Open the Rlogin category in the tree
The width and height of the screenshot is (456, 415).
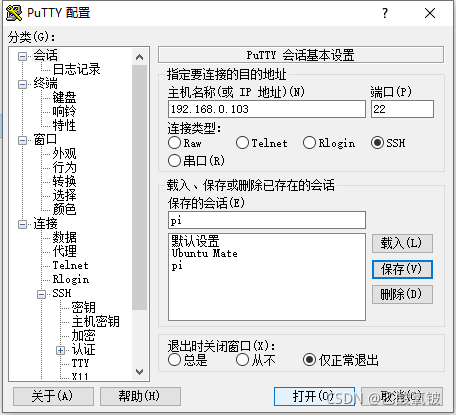click(x=71, y=279)
